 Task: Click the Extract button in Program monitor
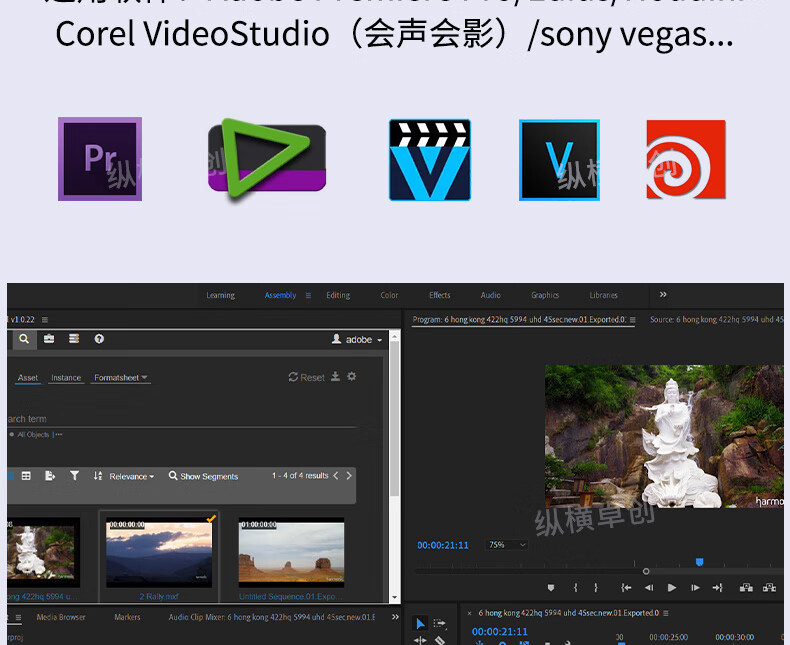click(769, 588)
